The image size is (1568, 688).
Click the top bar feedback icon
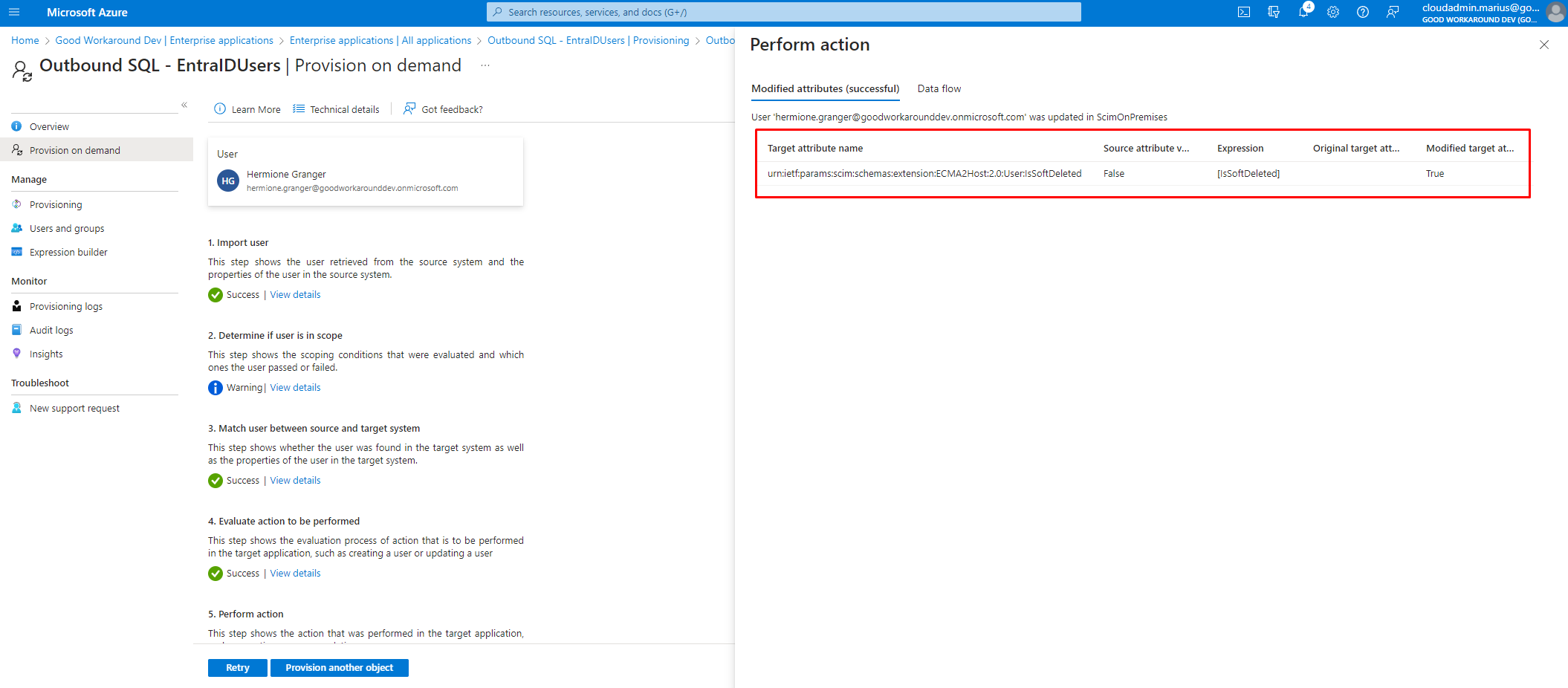(x=1392, y=12)
